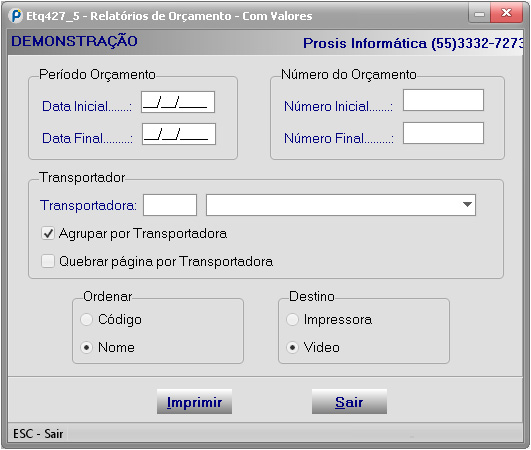The image size is (531, 450).
Task: Click the DEMONSTRAÇÃO header label
Action: coord(74,41)
